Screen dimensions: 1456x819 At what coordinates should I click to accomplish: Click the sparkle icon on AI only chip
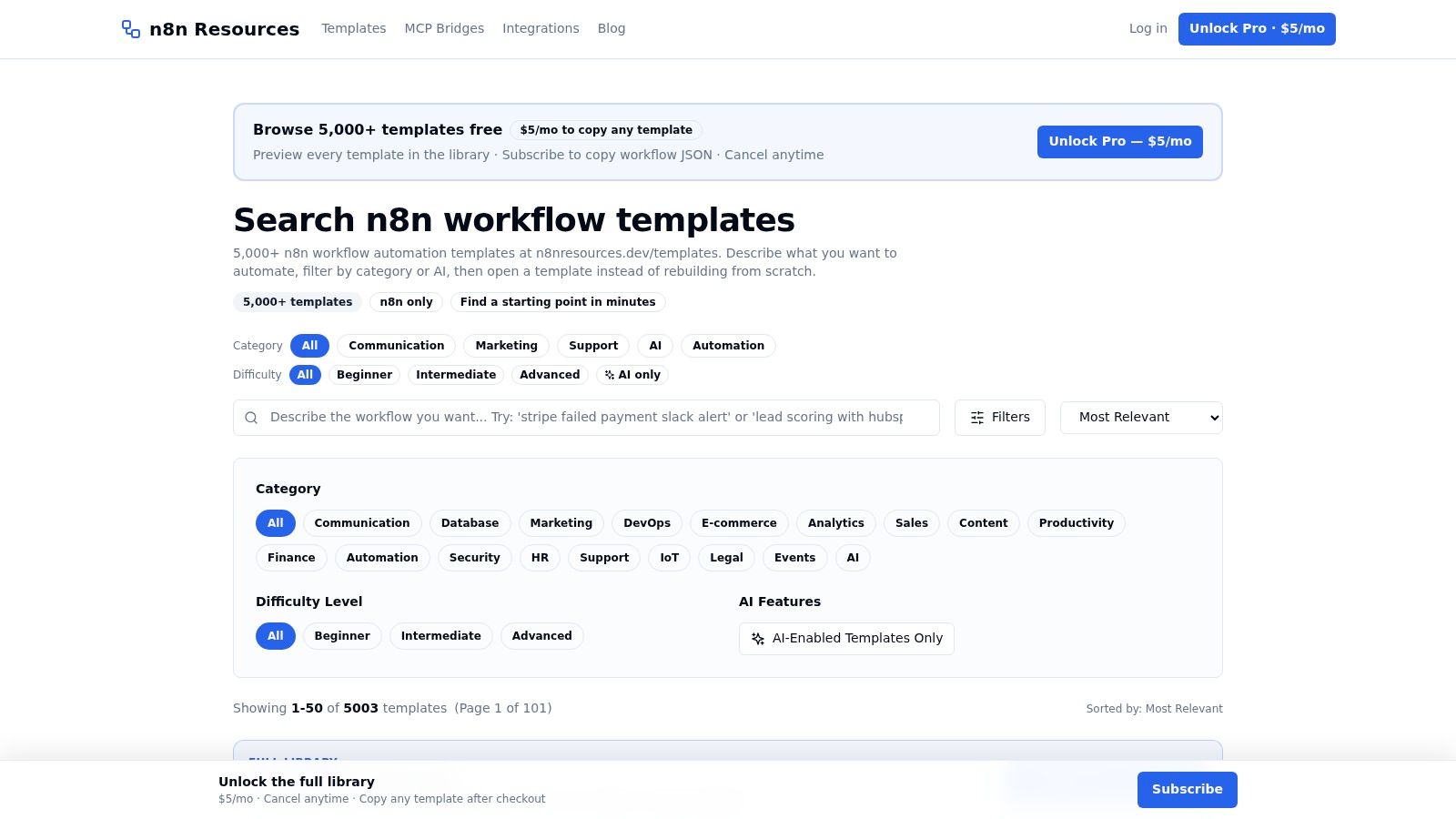610,375
